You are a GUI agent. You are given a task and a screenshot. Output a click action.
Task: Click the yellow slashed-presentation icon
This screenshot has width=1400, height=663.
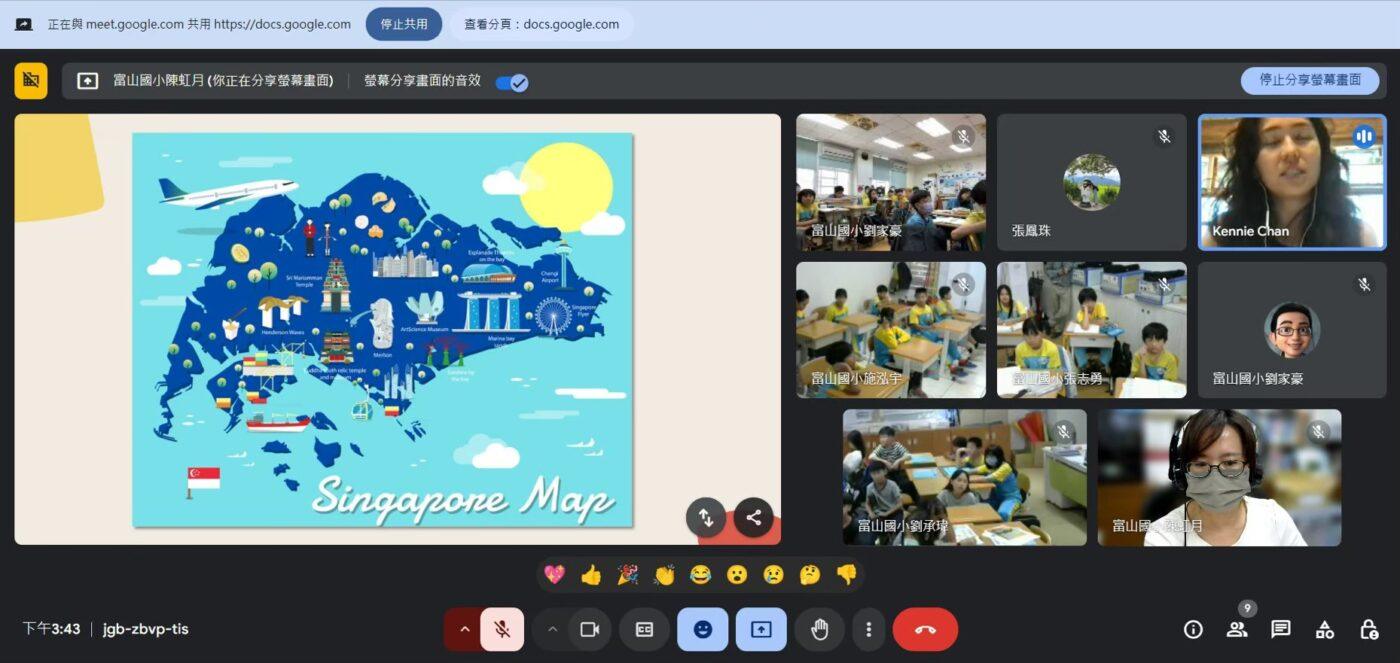pyautogui.click(x=31, y=81)
